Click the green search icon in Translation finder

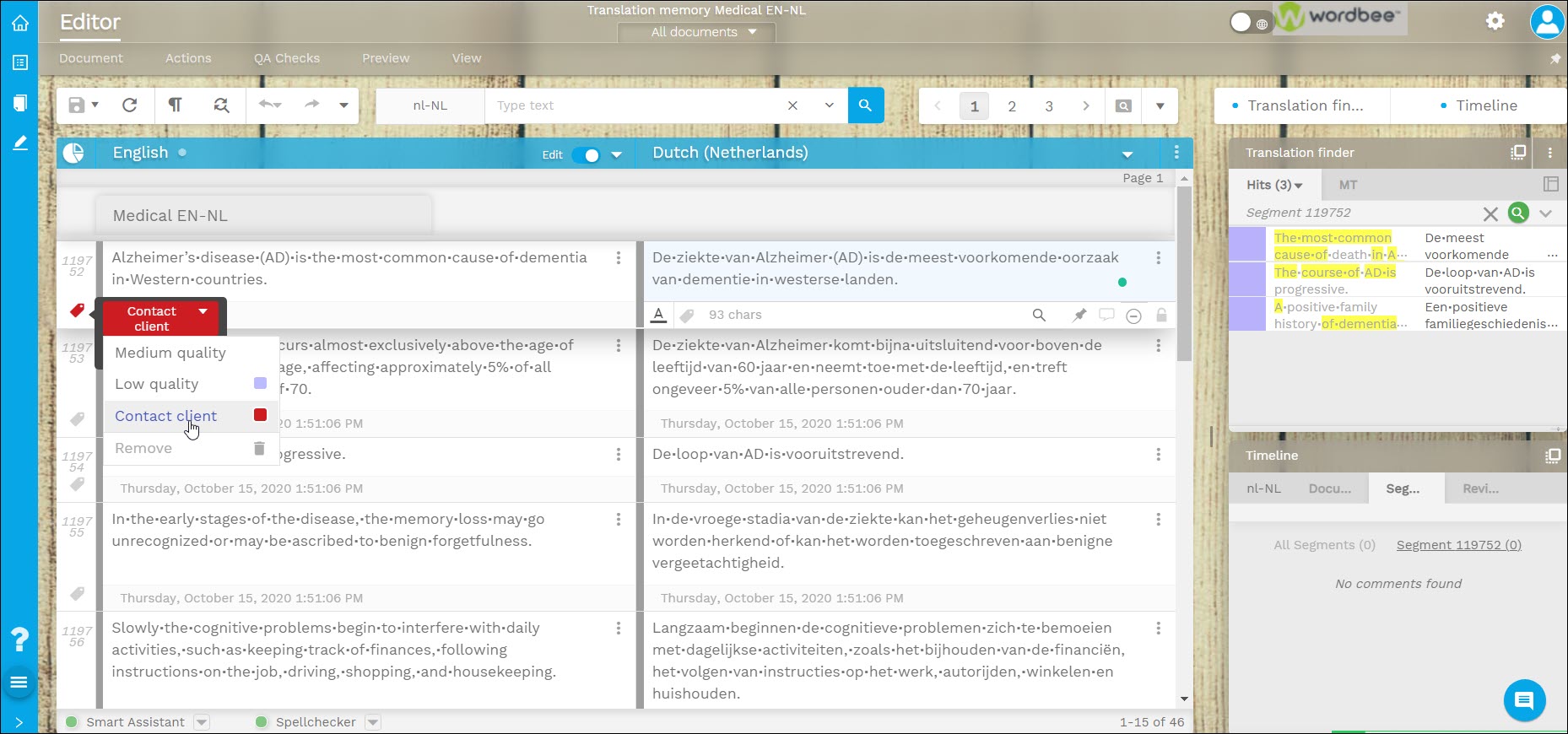click(x=1518, y=213)
